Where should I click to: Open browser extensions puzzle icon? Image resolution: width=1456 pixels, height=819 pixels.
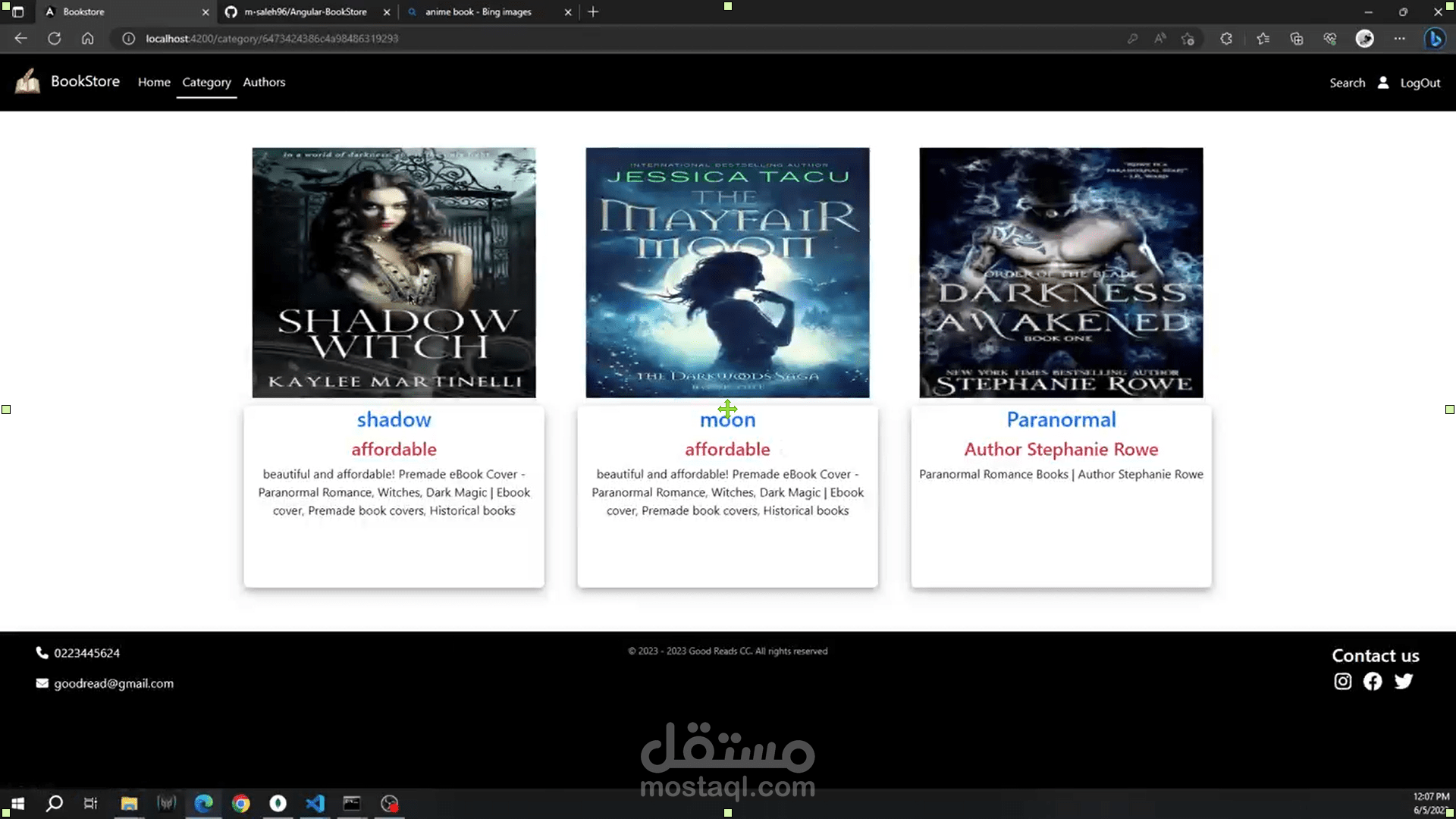coord(1226,39)
